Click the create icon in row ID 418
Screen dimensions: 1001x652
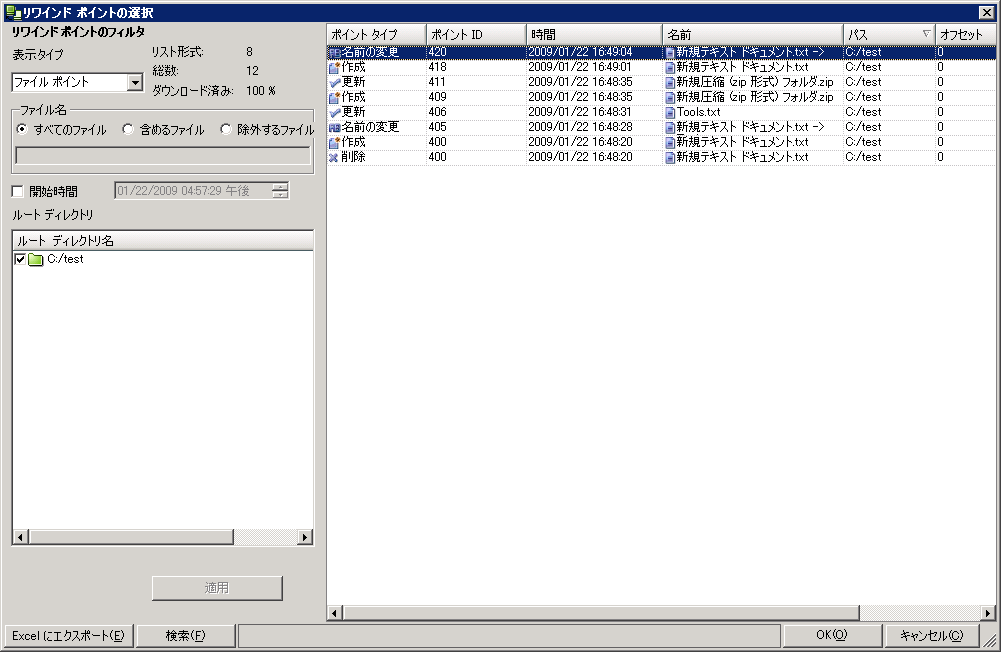click(x=335, y=67)
